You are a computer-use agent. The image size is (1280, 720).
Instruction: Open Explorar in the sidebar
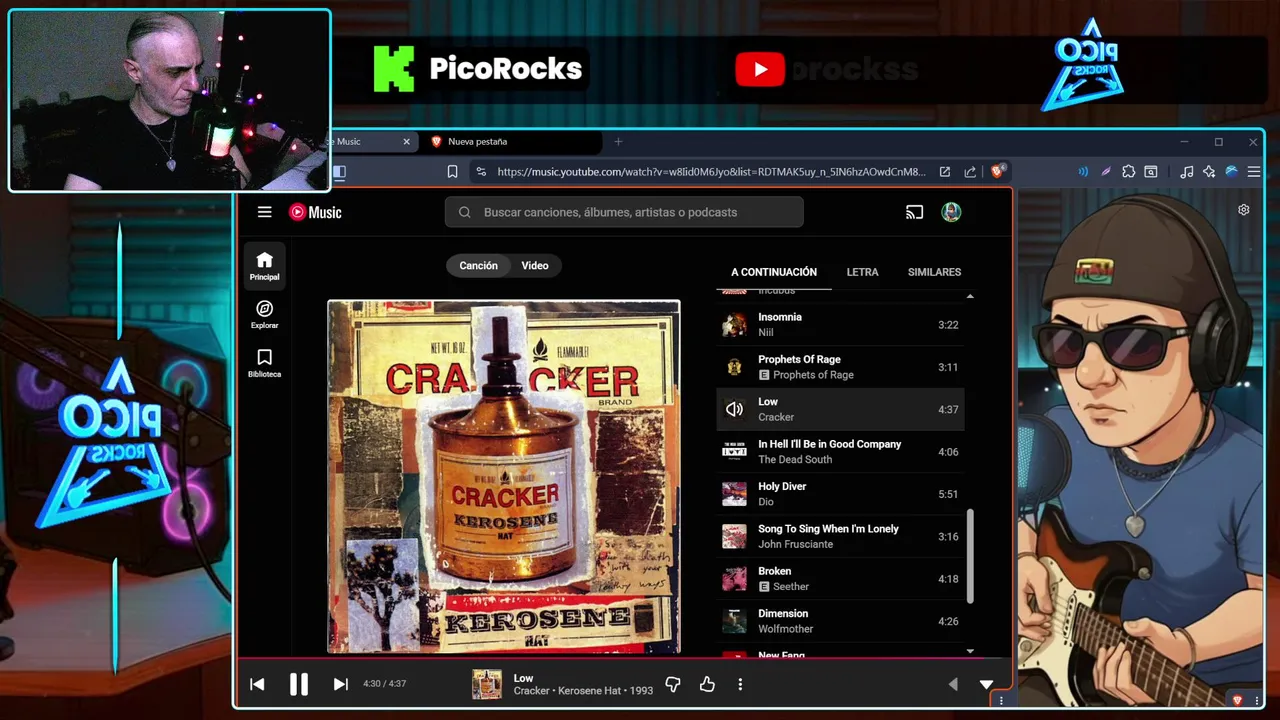click(265, 315)
